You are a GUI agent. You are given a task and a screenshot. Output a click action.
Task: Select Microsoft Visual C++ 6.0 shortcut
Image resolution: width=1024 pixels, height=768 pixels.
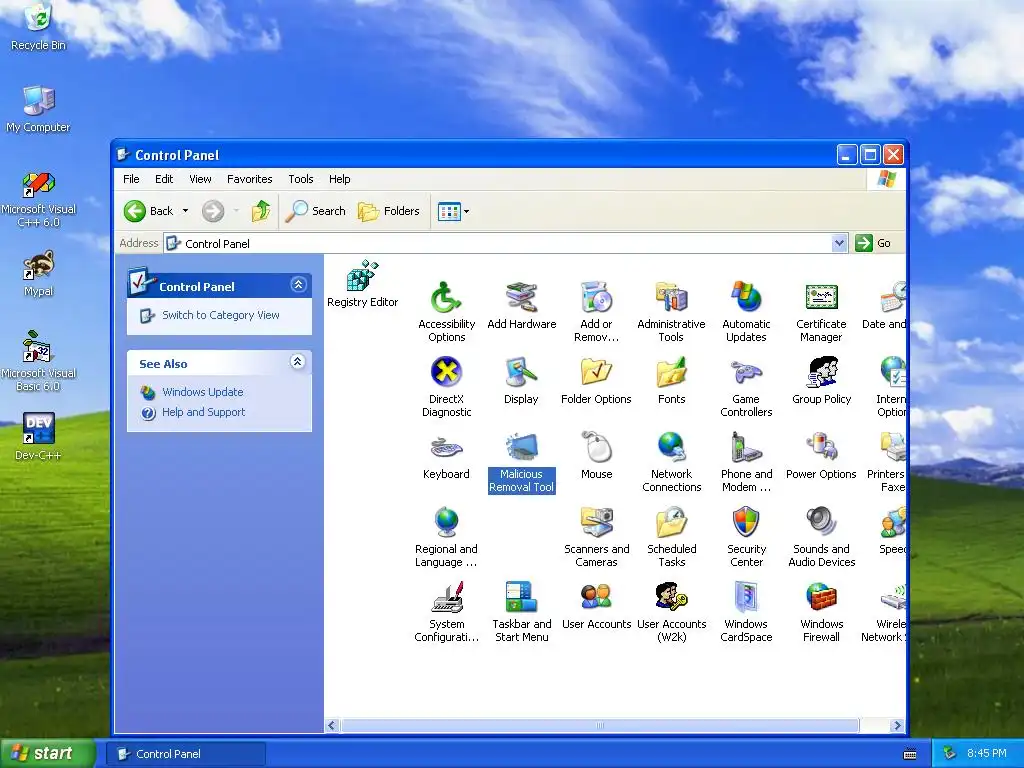39,199
